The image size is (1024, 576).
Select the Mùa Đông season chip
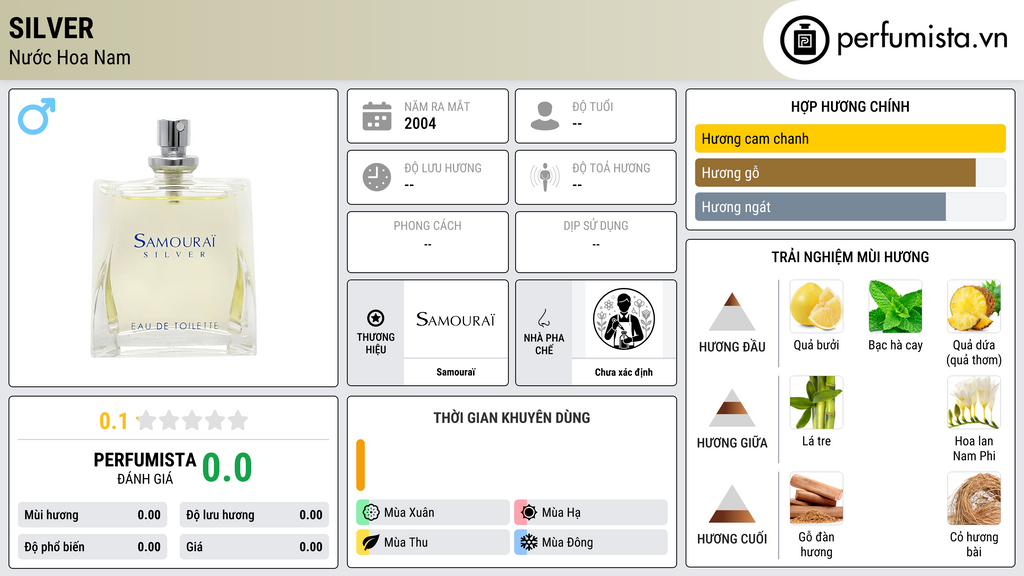pos(591,542)
